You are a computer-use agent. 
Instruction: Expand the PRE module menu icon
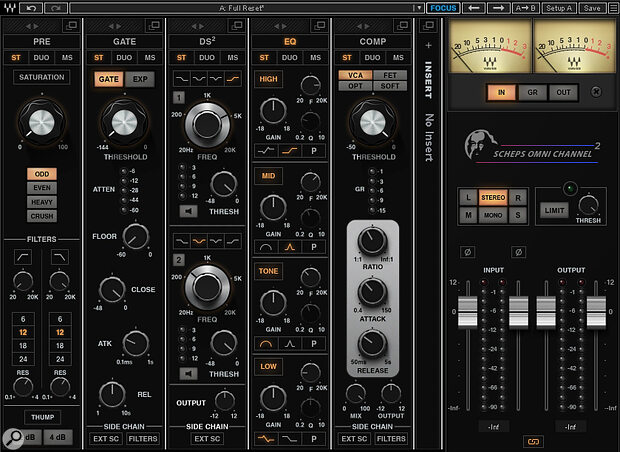click(x=69, y=24)
